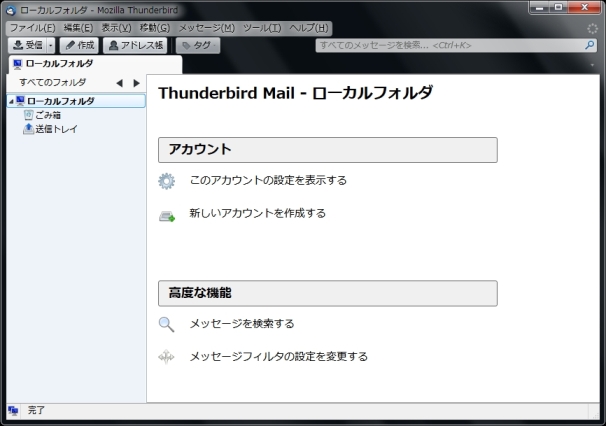Collapse the ローカルフォルダ tree node

coord(11,101)
